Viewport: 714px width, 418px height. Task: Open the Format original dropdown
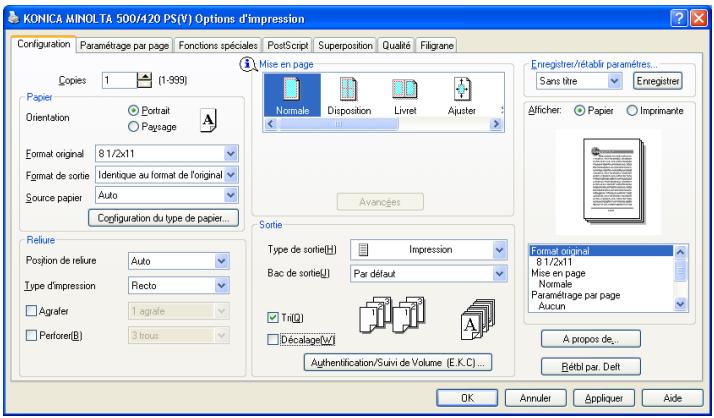pos(166,153)
